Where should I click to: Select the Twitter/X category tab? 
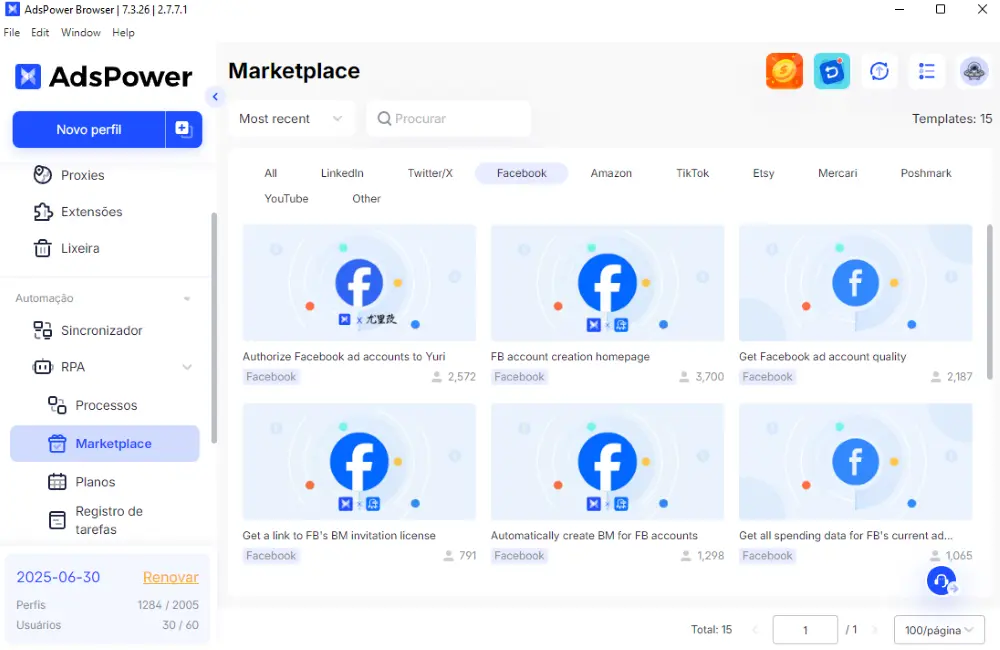[x=430, y=173]
